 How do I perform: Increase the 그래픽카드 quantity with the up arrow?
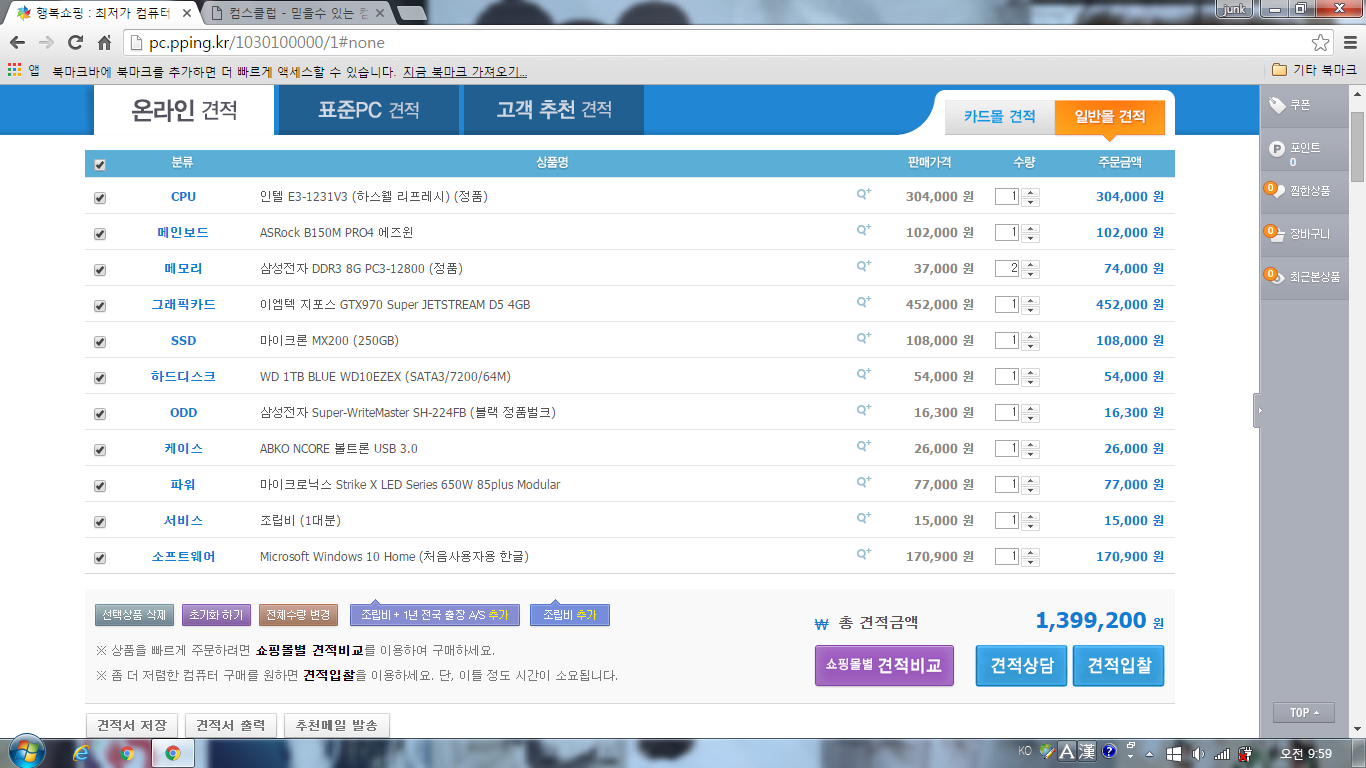pyautogui.click(x=1031, y=300)
